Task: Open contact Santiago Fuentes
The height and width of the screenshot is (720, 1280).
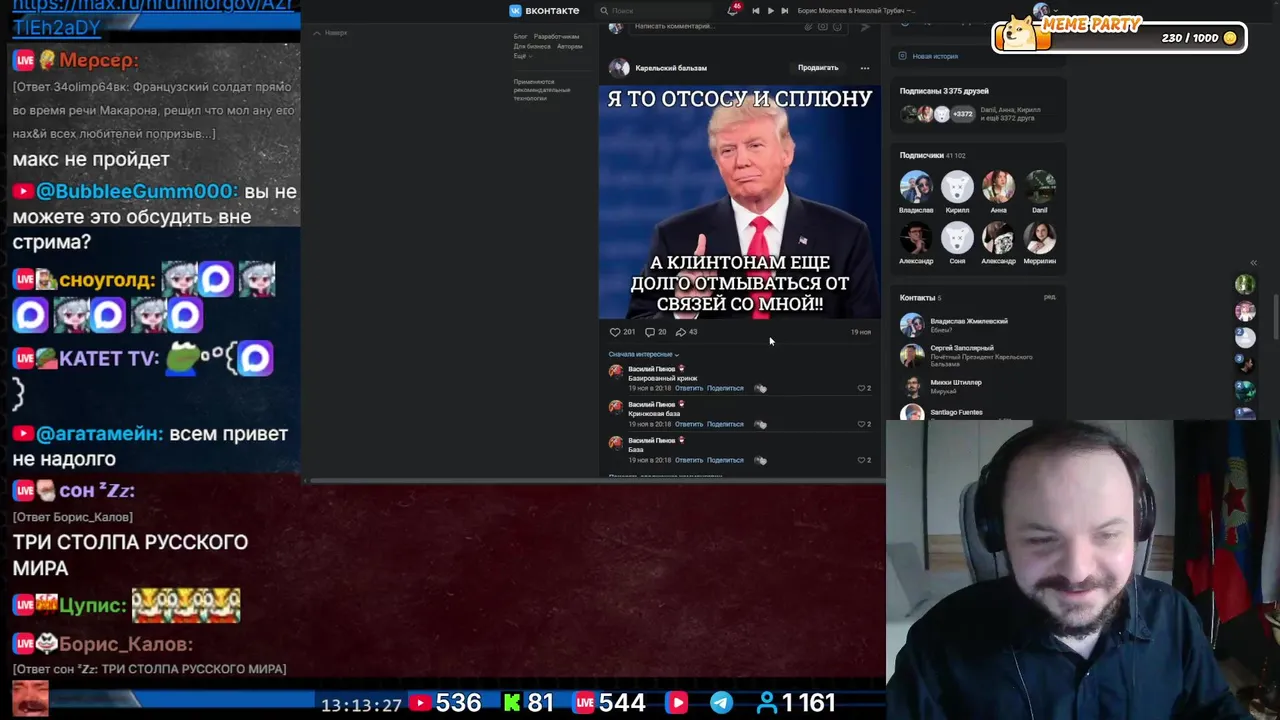Action: pos(956,412)
